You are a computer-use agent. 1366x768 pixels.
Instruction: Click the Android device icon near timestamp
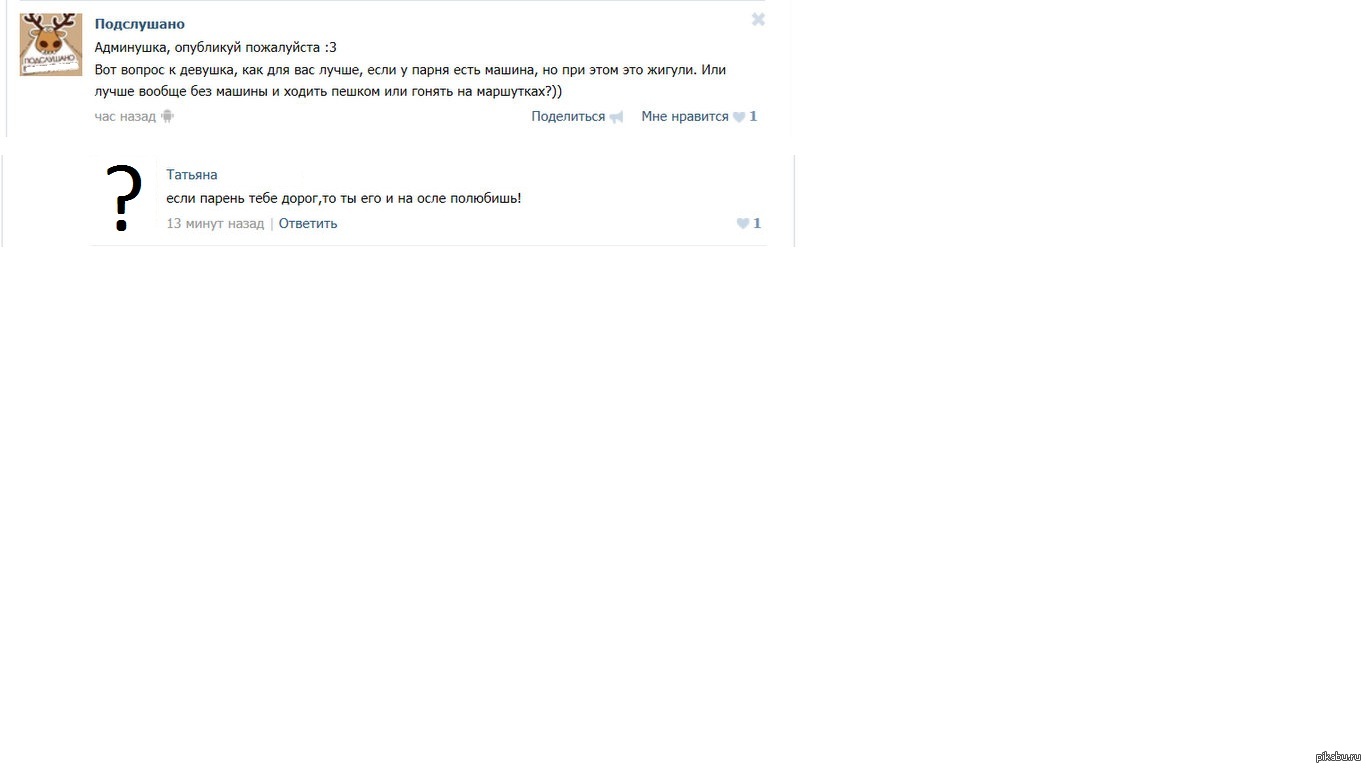pyautogui.click(x=167, y=116)
